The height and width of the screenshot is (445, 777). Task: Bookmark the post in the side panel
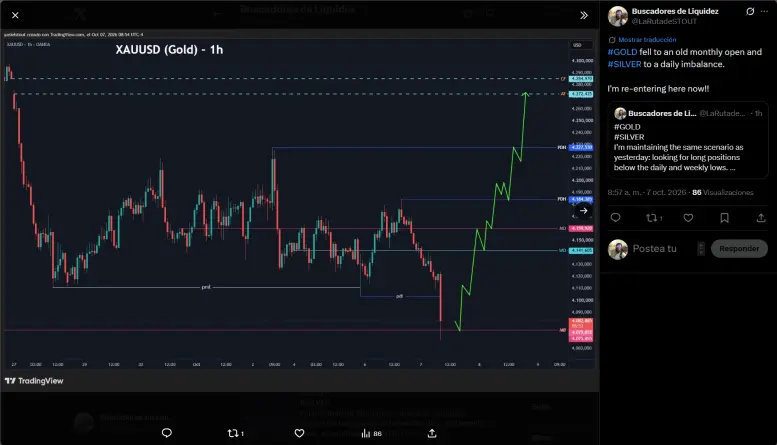coord(724,218)
